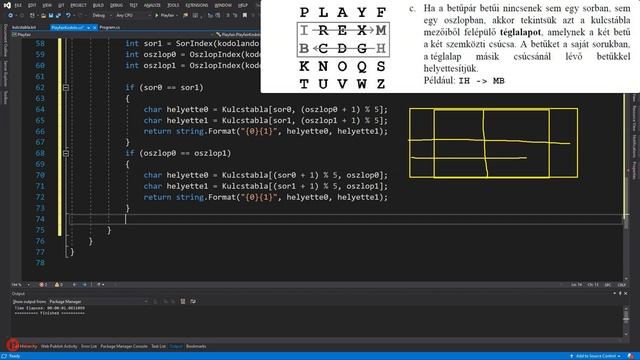Viewport: 640px width, 360px height.
Task: Open the Edit menu
Action: point(32,5)
